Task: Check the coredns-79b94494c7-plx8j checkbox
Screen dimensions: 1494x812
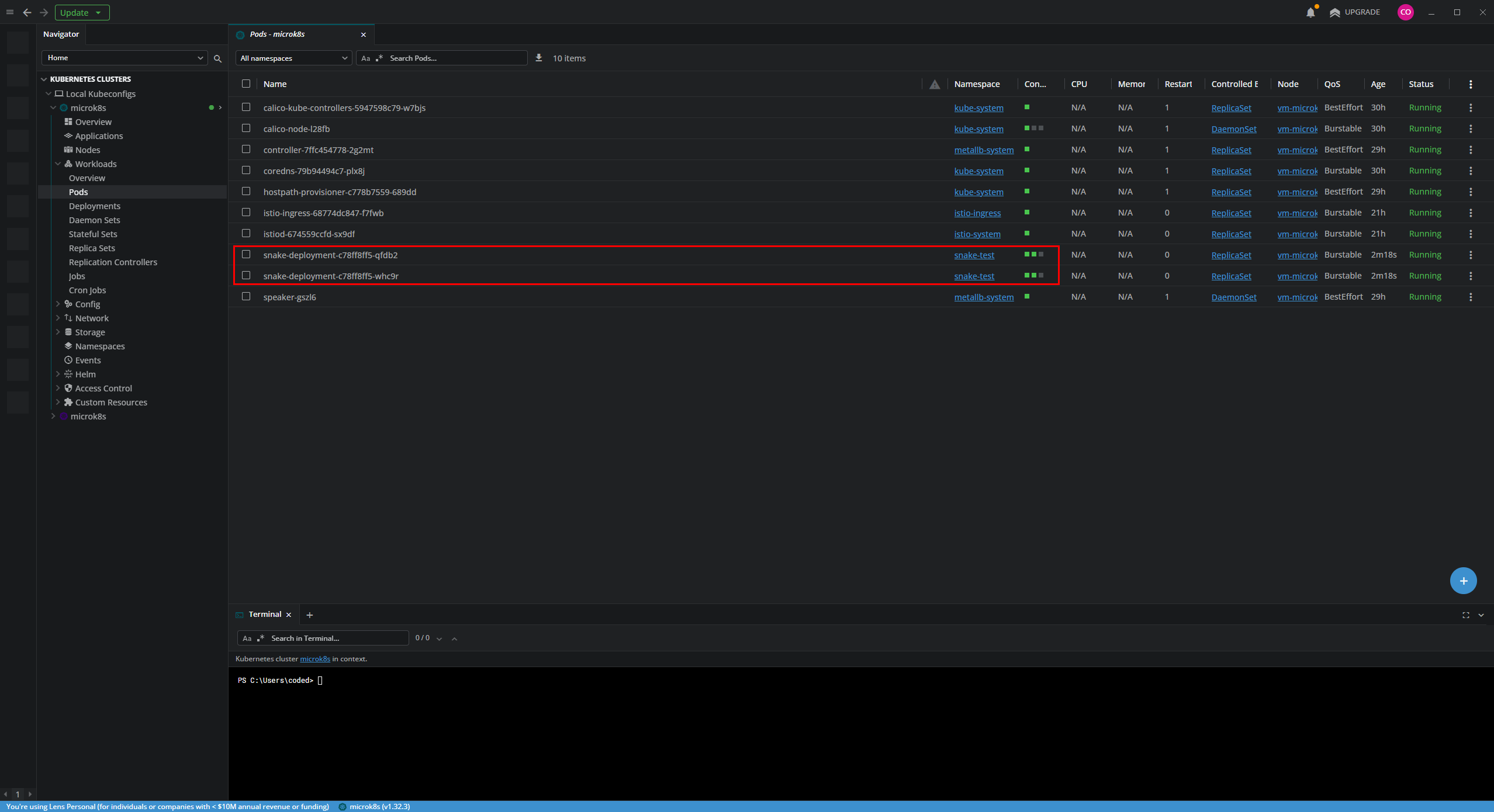Action: coord(246,170)
